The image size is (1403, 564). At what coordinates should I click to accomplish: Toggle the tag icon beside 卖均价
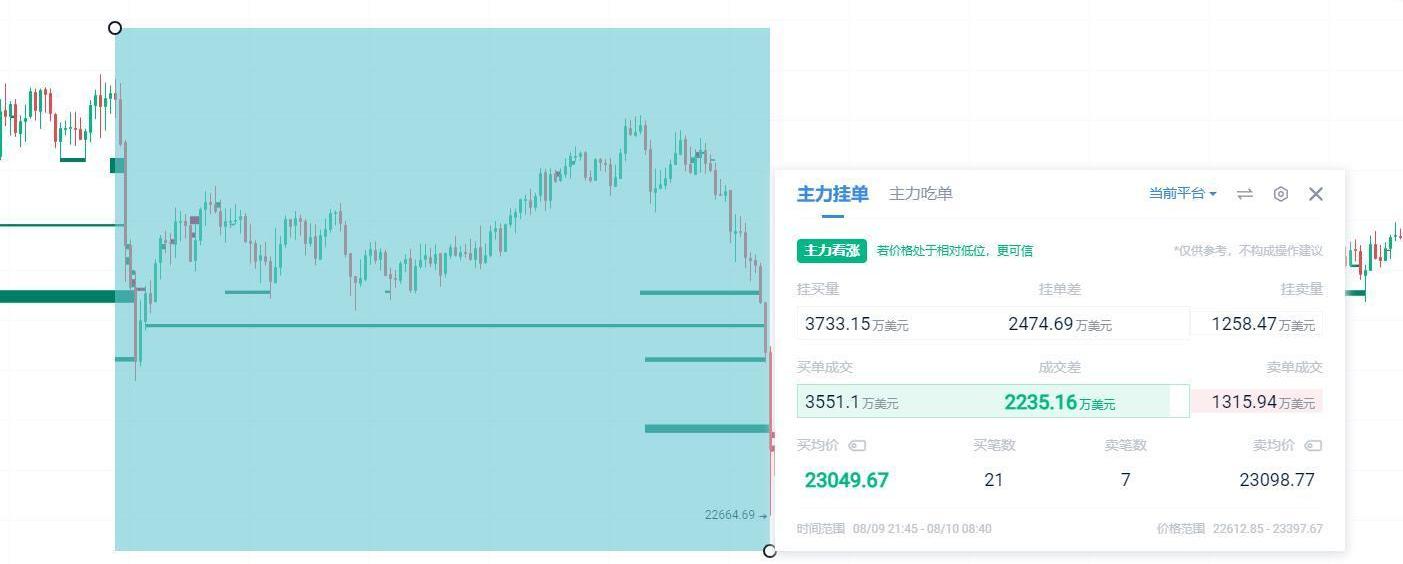point(1314,445)
